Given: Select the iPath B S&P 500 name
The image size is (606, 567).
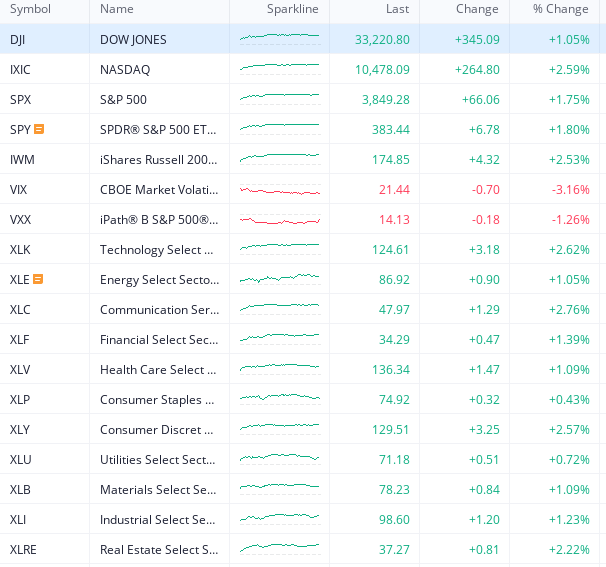Looking at the screenshot, I should click(x=159, y=220).
